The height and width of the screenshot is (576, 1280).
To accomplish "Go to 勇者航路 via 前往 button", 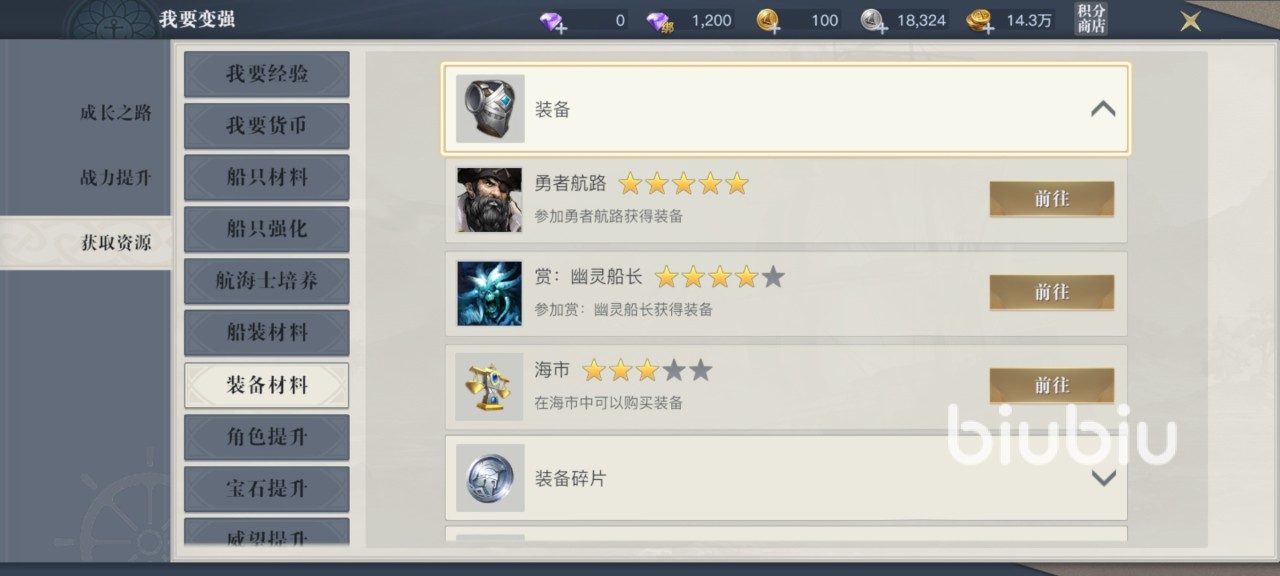I will 1051,199.
